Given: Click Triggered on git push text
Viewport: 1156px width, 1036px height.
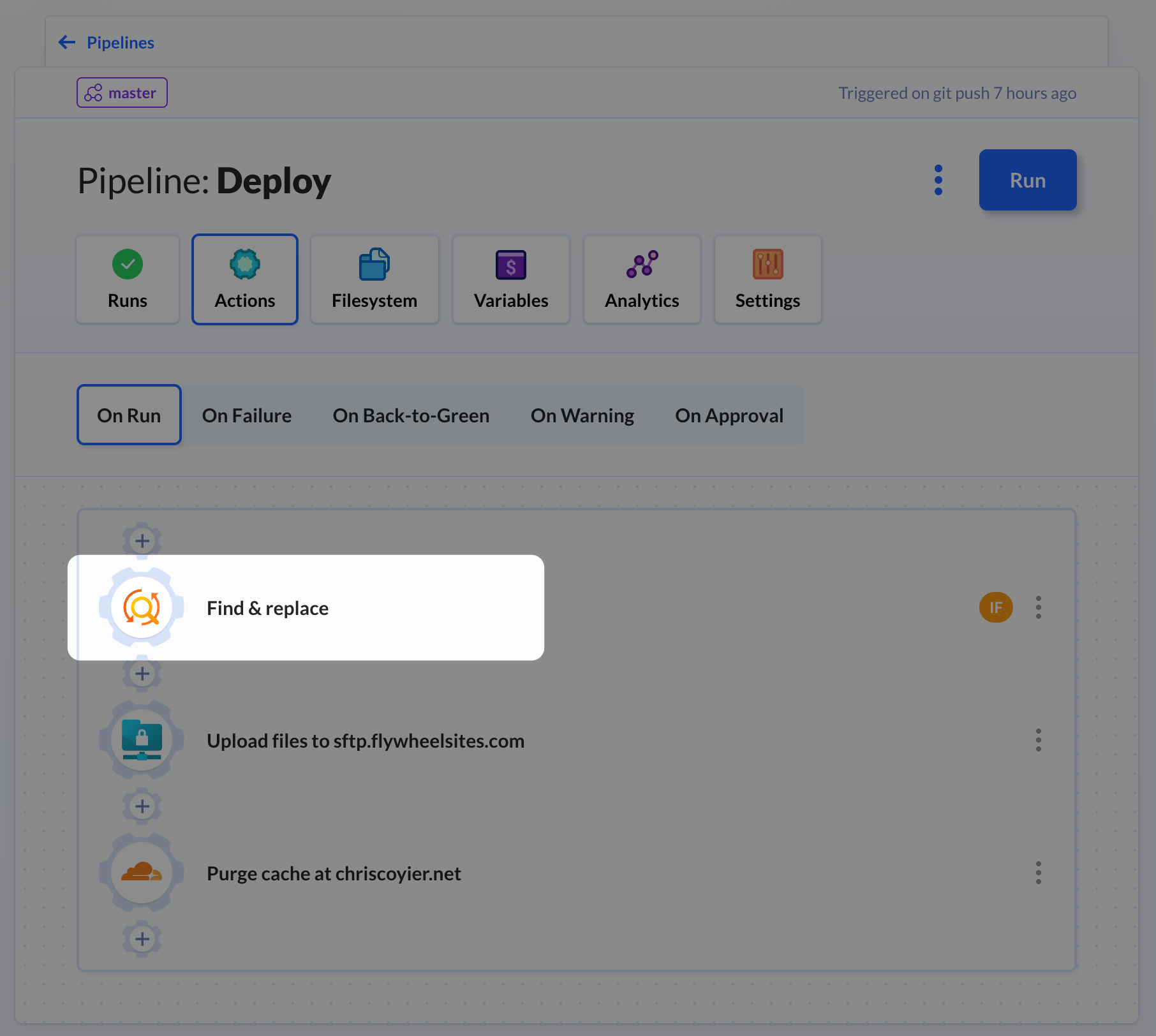Looking at the screenshot, I should (957, 93).
